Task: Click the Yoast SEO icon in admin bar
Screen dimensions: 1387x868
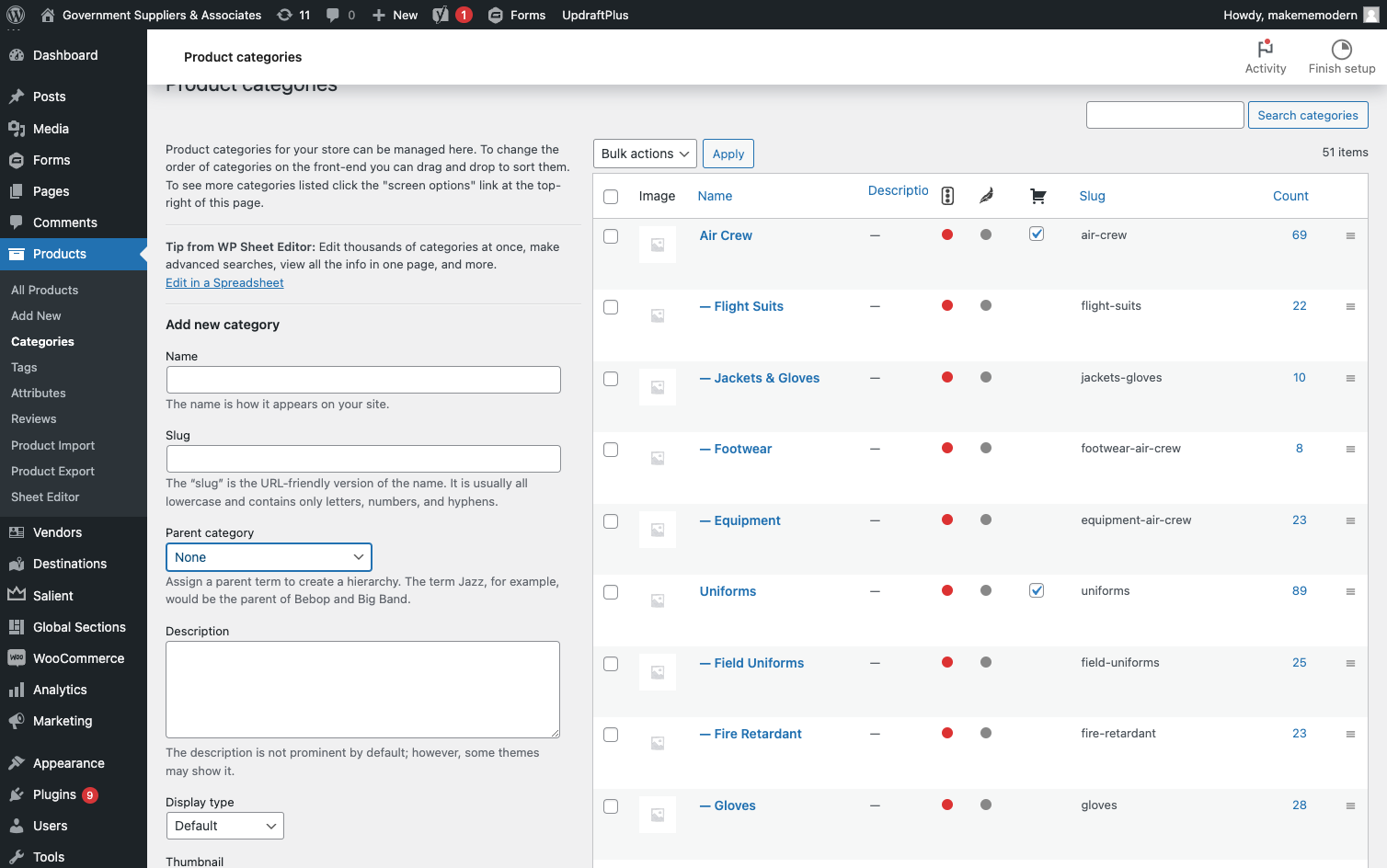Action: (x=441, y=15)
